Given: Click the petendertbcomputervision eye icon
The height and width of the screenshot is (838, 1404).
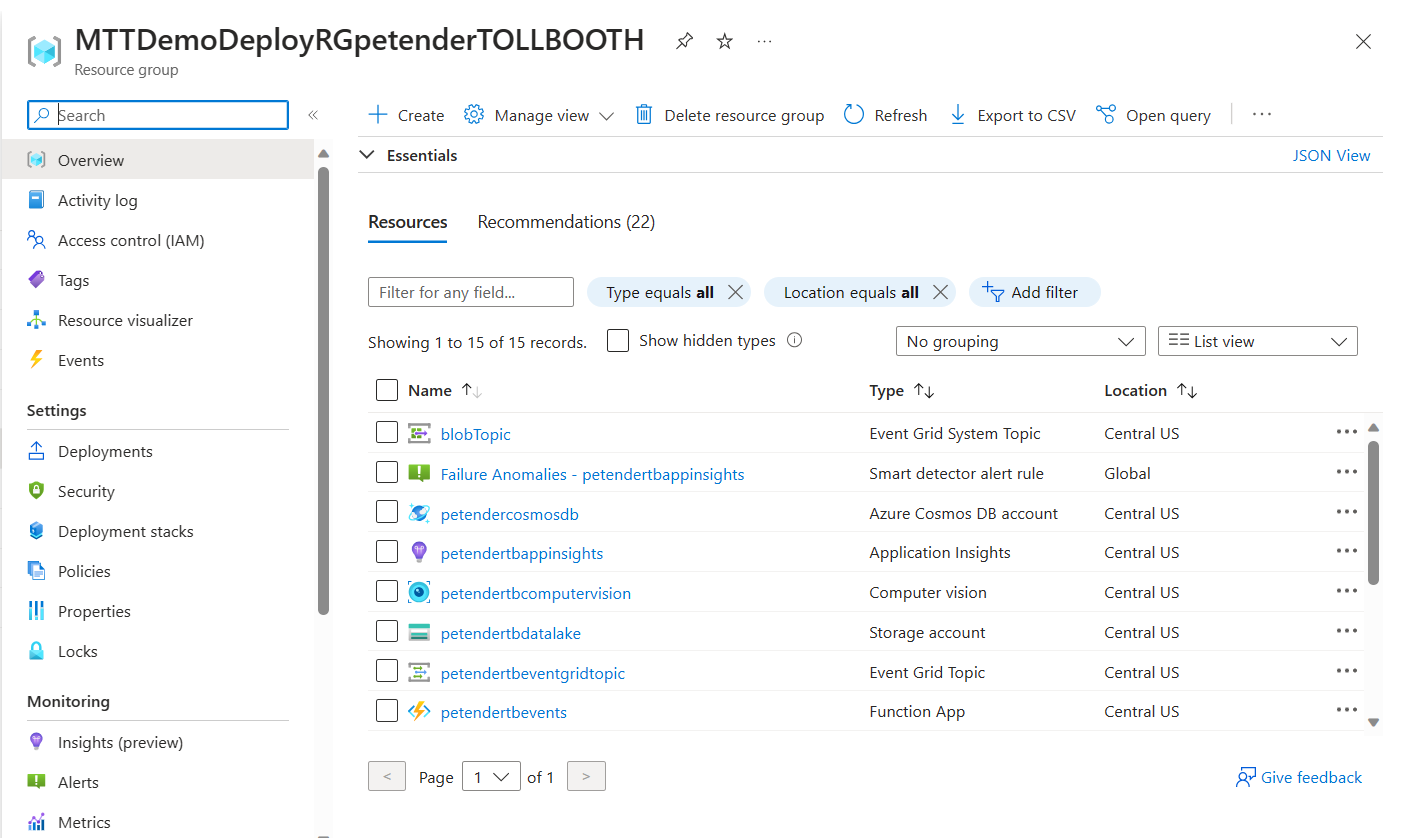Looking at the screenshot, I should (x=419, y=593).
